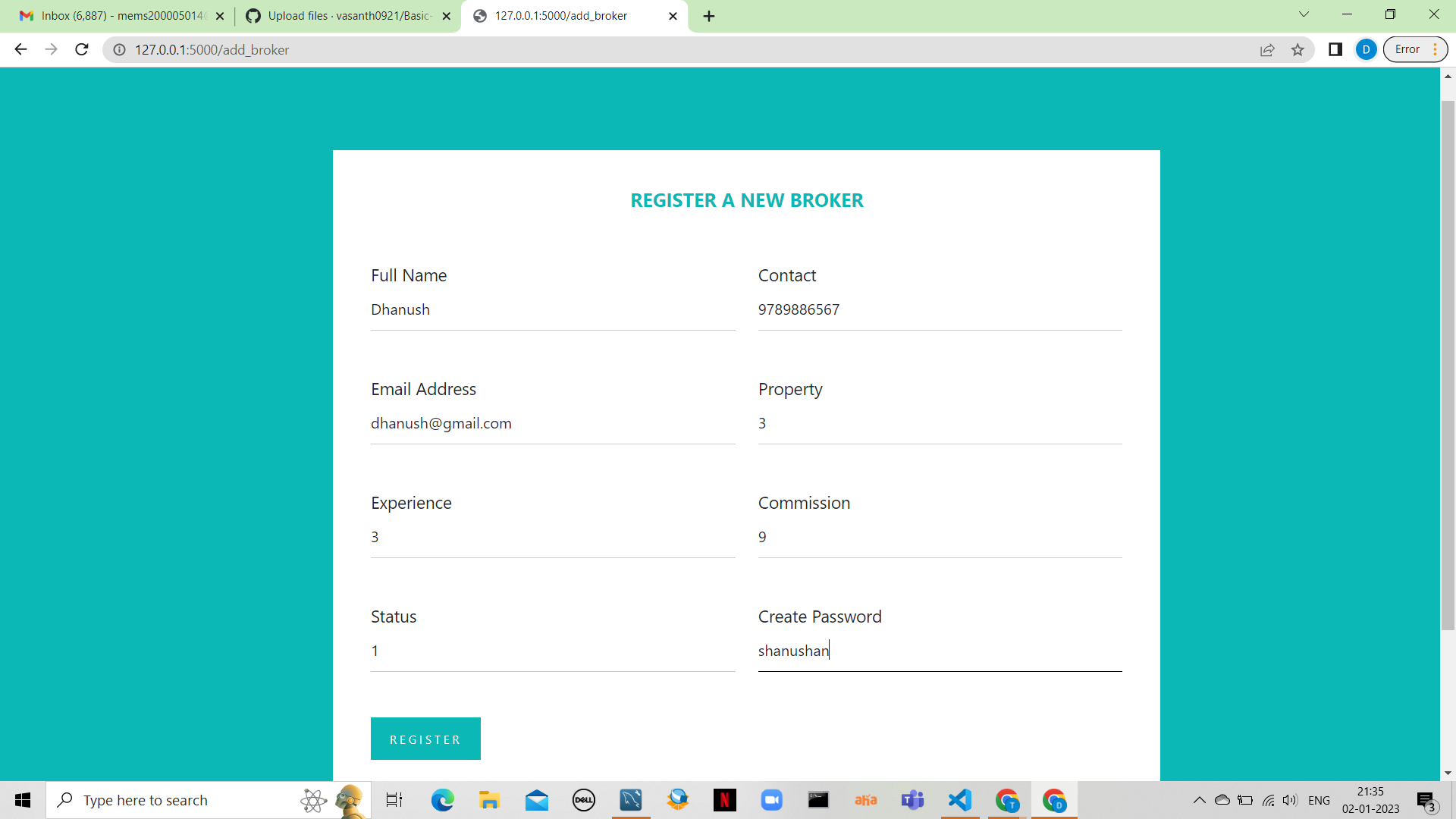This screenshot has width=1456, height=819.
Task: Open the Mail app from the taskbar
Action: [537, 799]
